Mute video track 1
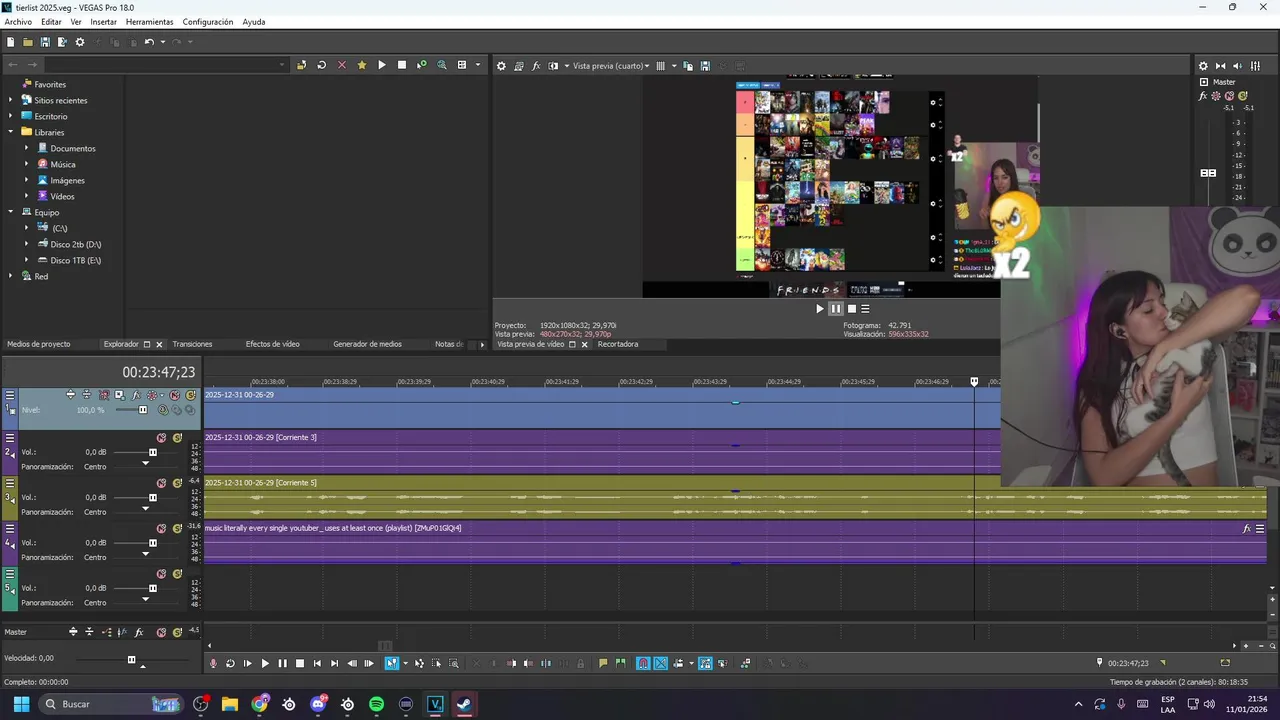The width and height of the screenshot is (1280, 720). (175, 395)
